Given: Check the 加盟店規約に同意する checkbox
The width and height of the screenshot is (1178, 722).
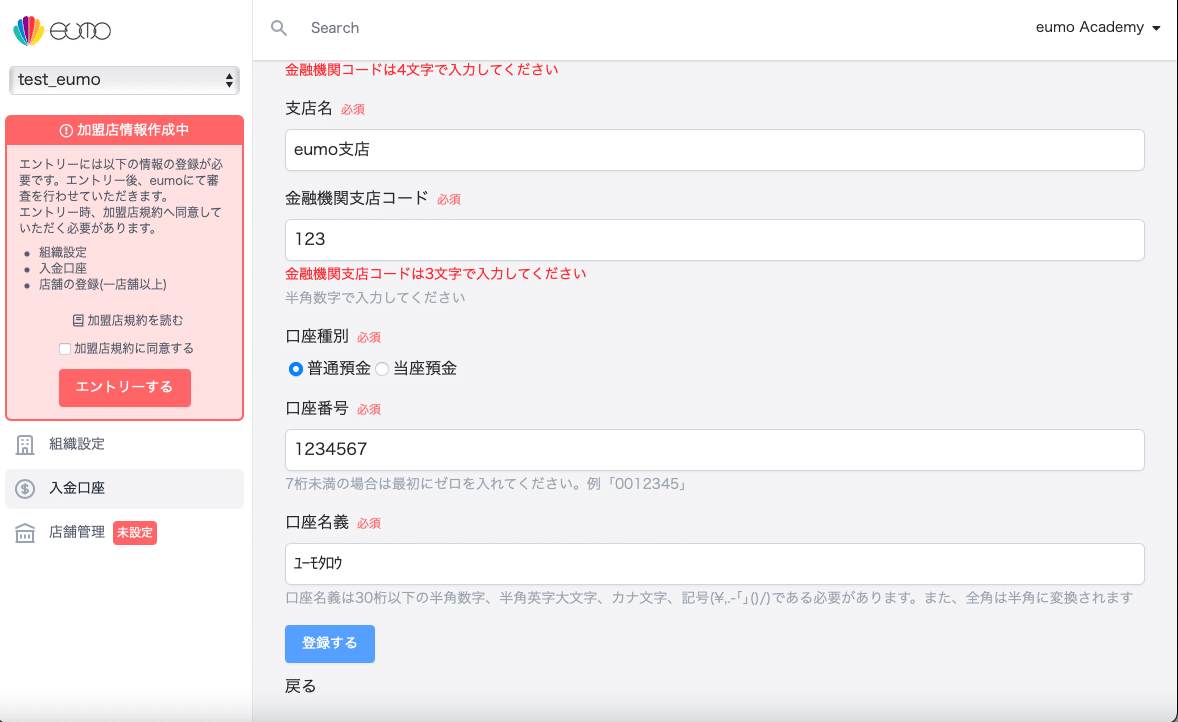Looking at the screenshot, I should pyautogui.click(x=65, y=349).
